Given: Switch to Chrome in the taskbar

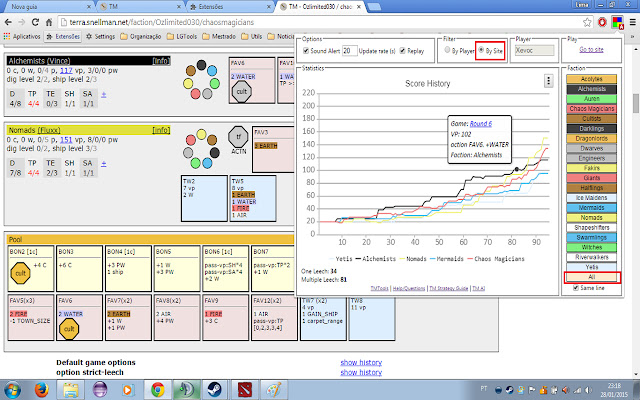Looking at the screenshot, I should point(158,390).
